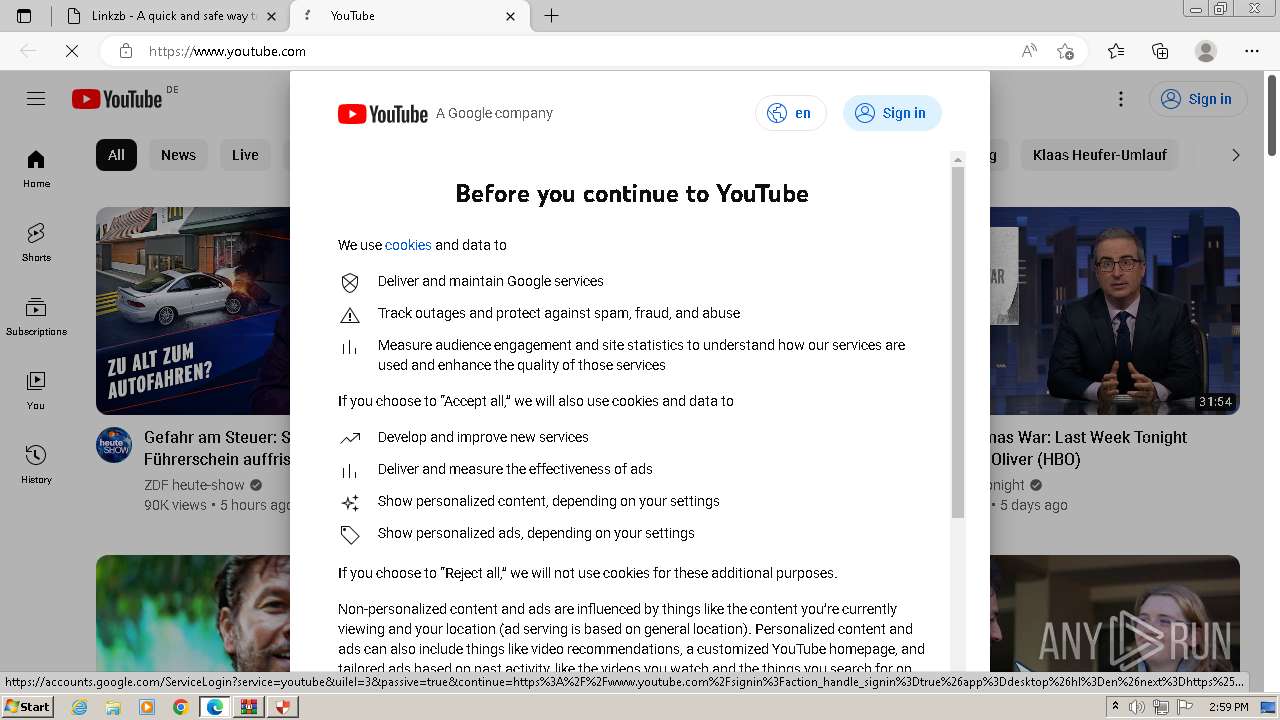The image size is (1280, 720).
Task: Open the ZDF heute-show channel name
Action: point(194,485)
